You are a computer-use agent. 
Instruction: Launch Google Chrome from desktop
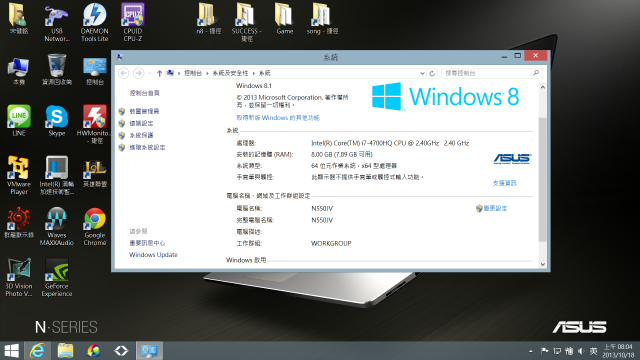[95, 226]
